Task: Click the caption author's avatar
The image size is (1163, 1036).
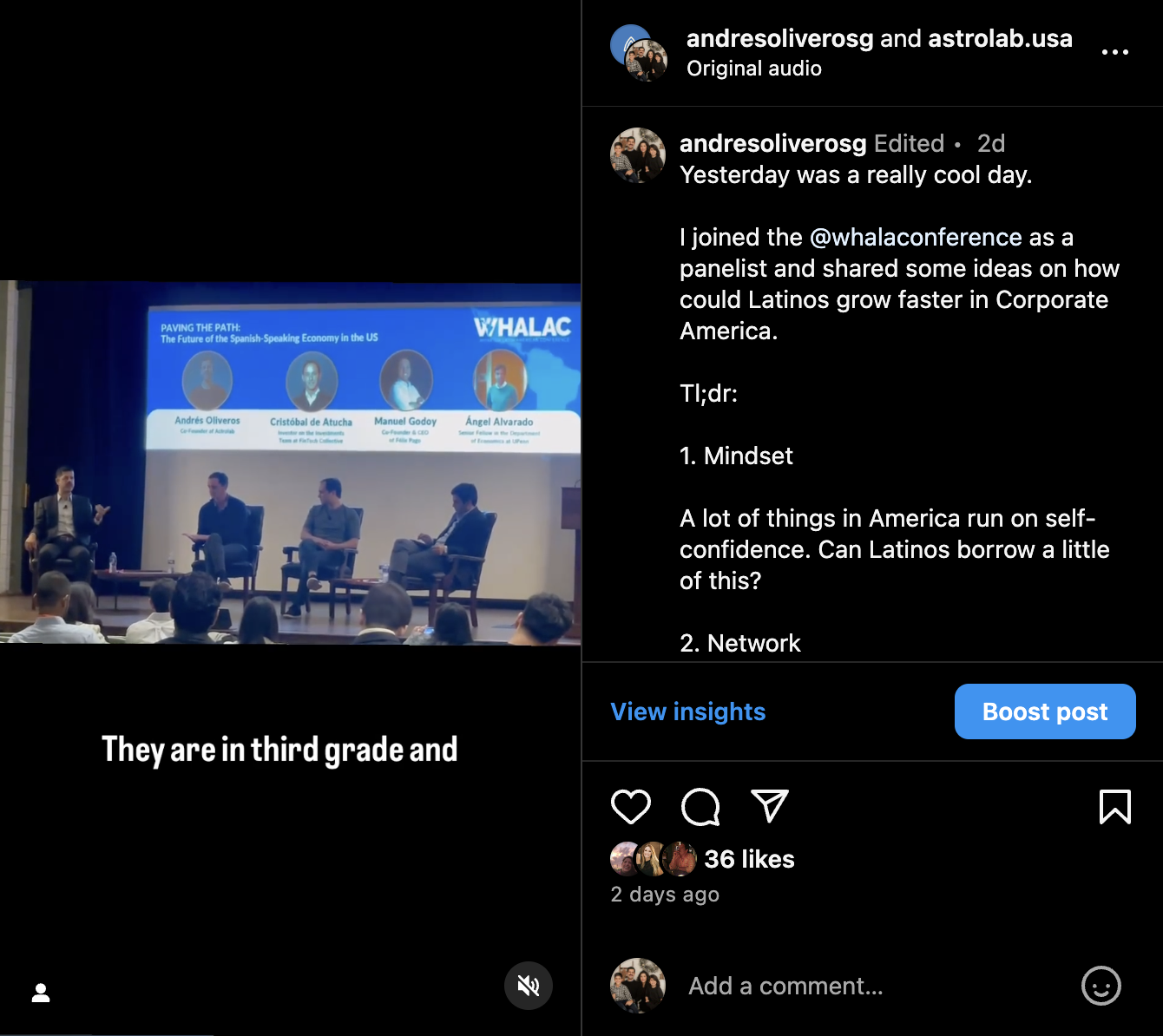Action: click(638, 155)
